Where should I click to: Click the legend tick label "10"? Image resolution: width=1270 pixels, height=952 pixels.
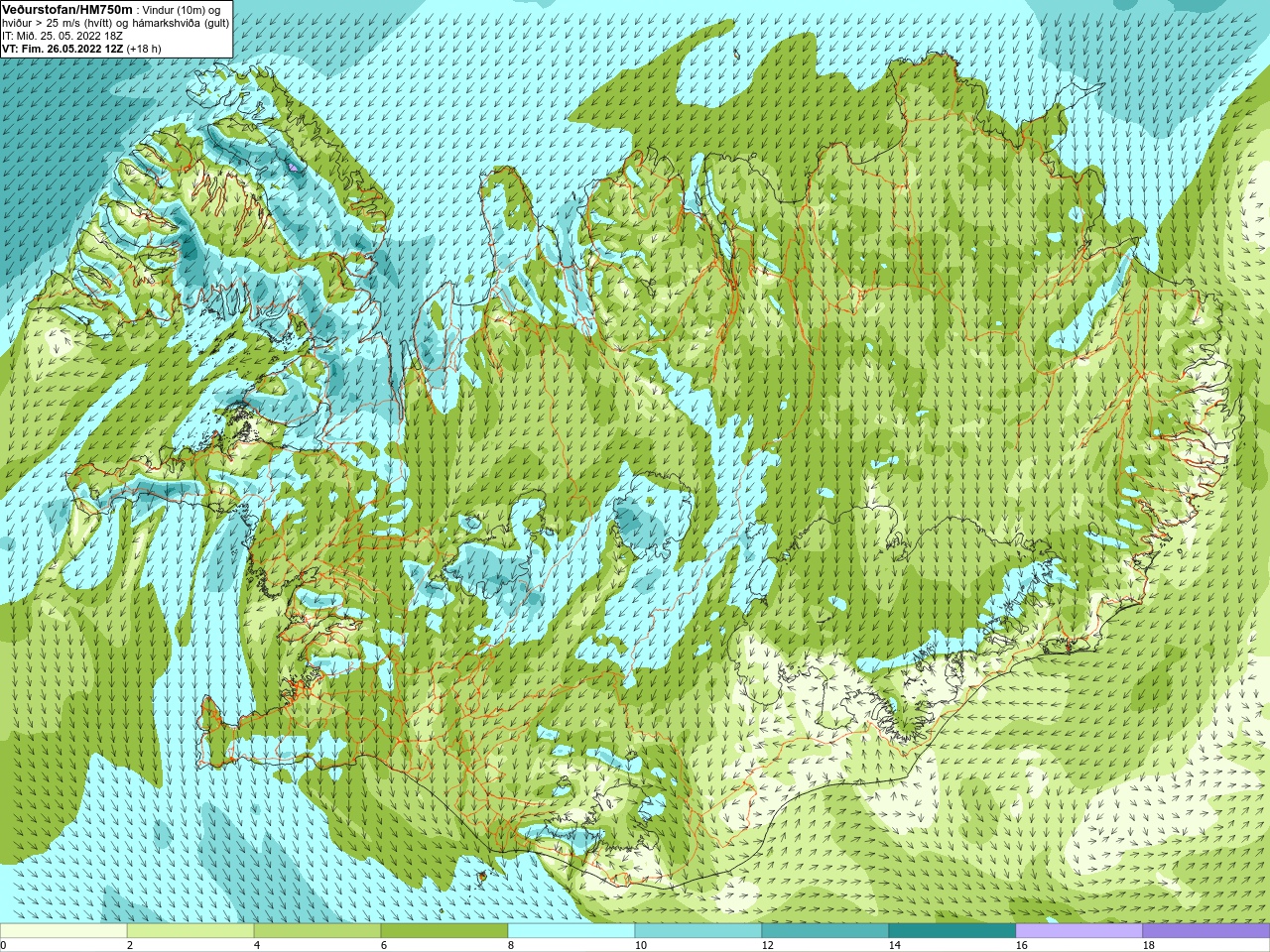point(640,945)
